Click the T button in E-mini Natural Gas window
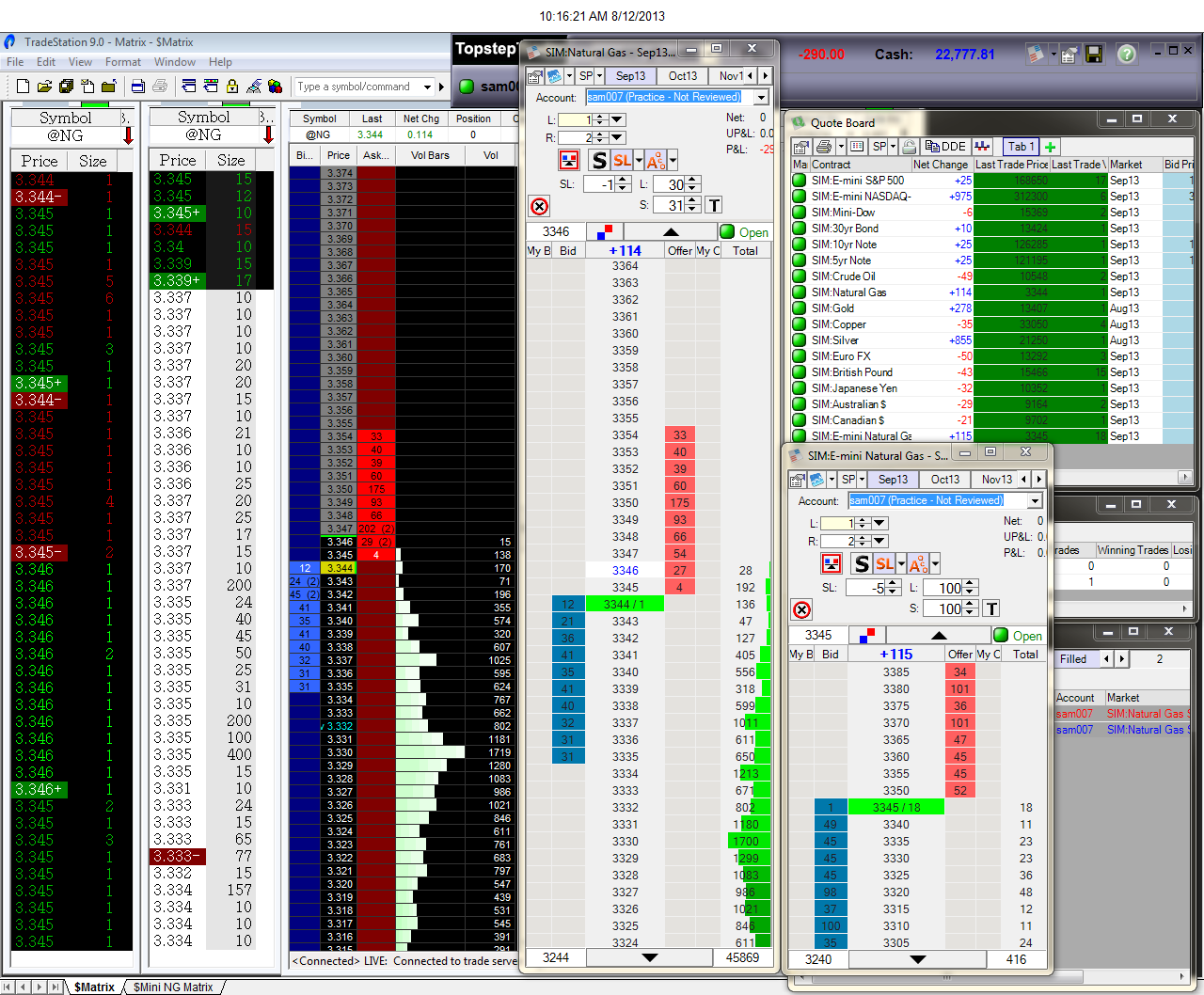1204x995 pixels. pyautogui.click(x=991, y=608)
